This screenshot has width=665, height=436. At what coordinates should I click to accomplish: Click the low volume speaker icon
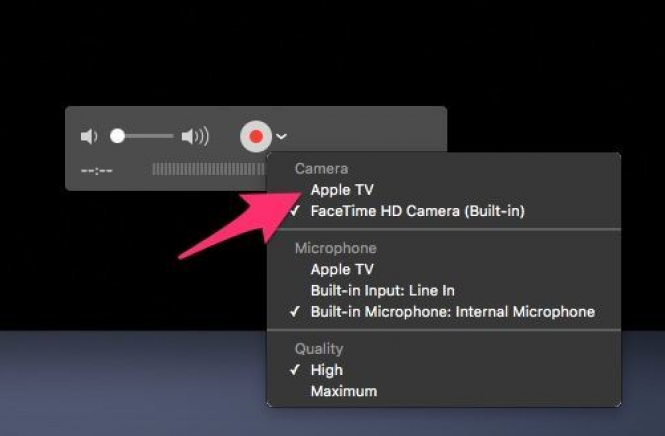(89, 137)
